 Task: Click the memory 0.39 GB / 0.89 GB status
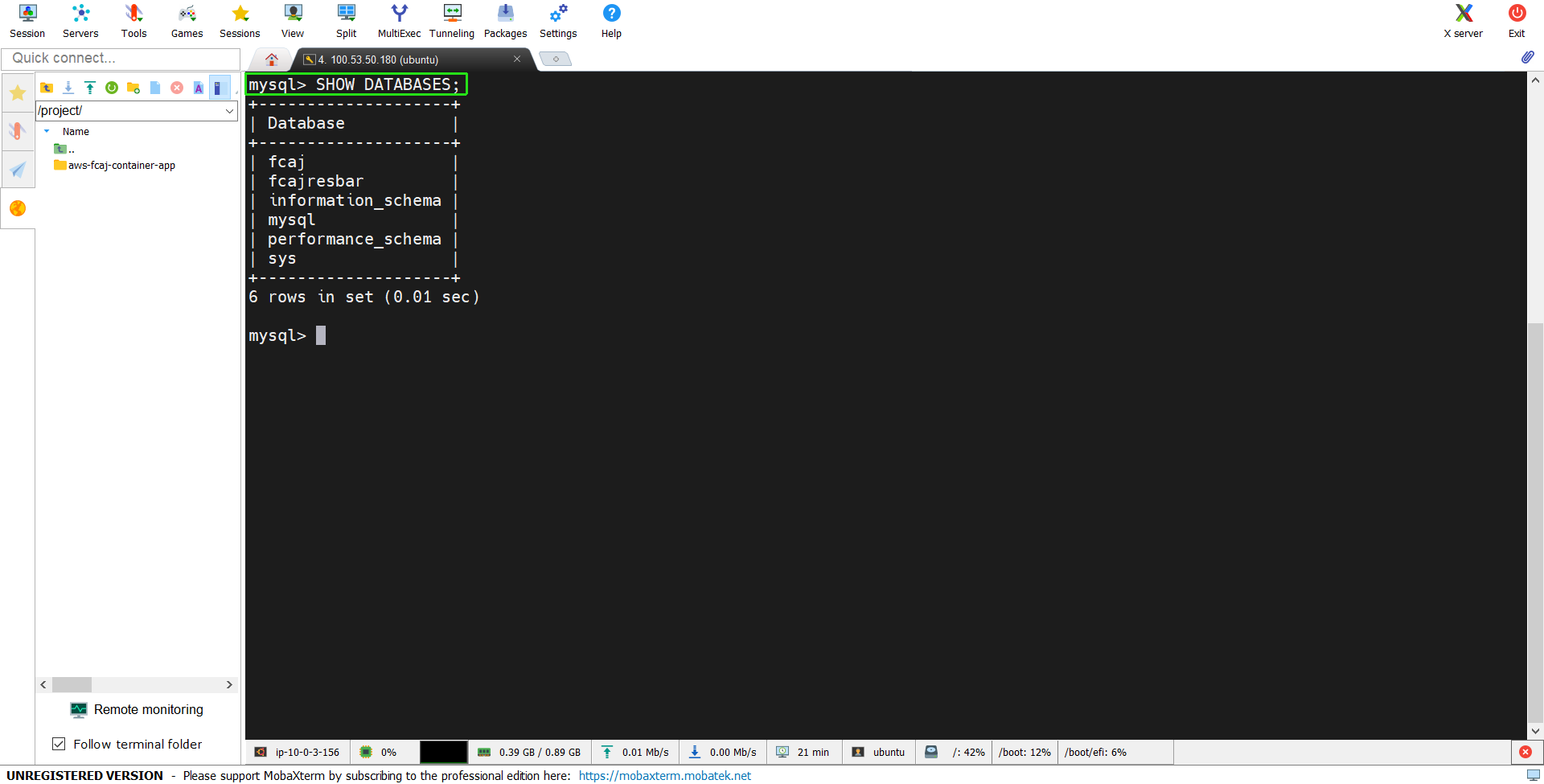coord(530,752)
